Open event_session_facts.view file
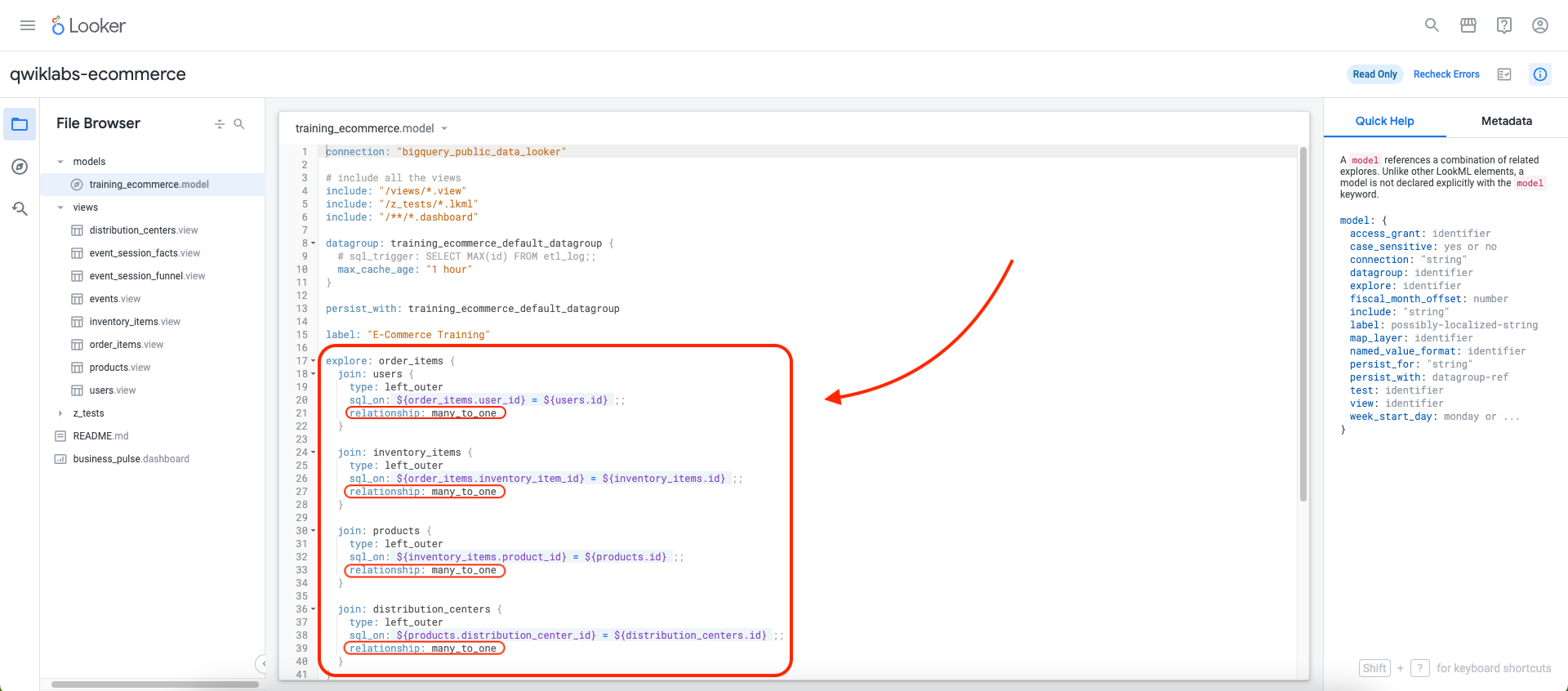 pyautogui.click(x=145, y=253)
